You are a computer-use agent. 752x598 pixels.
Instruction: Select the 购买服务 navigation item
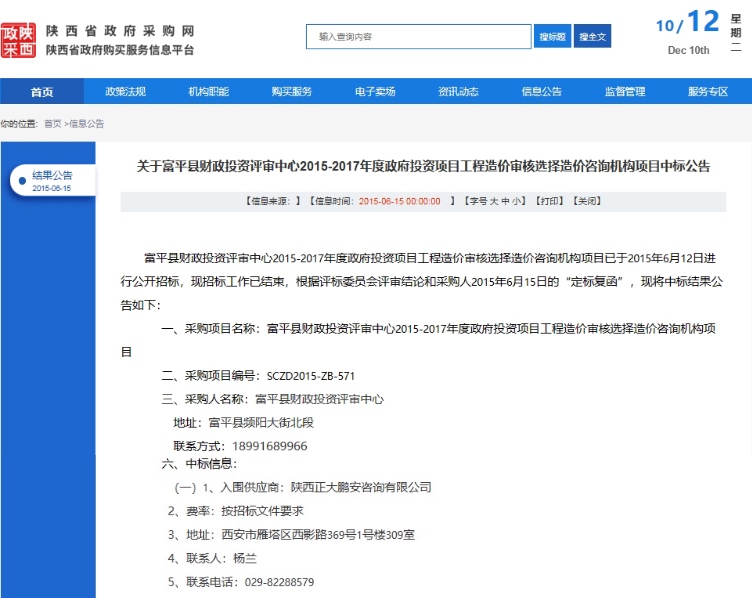(x=291, y=92)
